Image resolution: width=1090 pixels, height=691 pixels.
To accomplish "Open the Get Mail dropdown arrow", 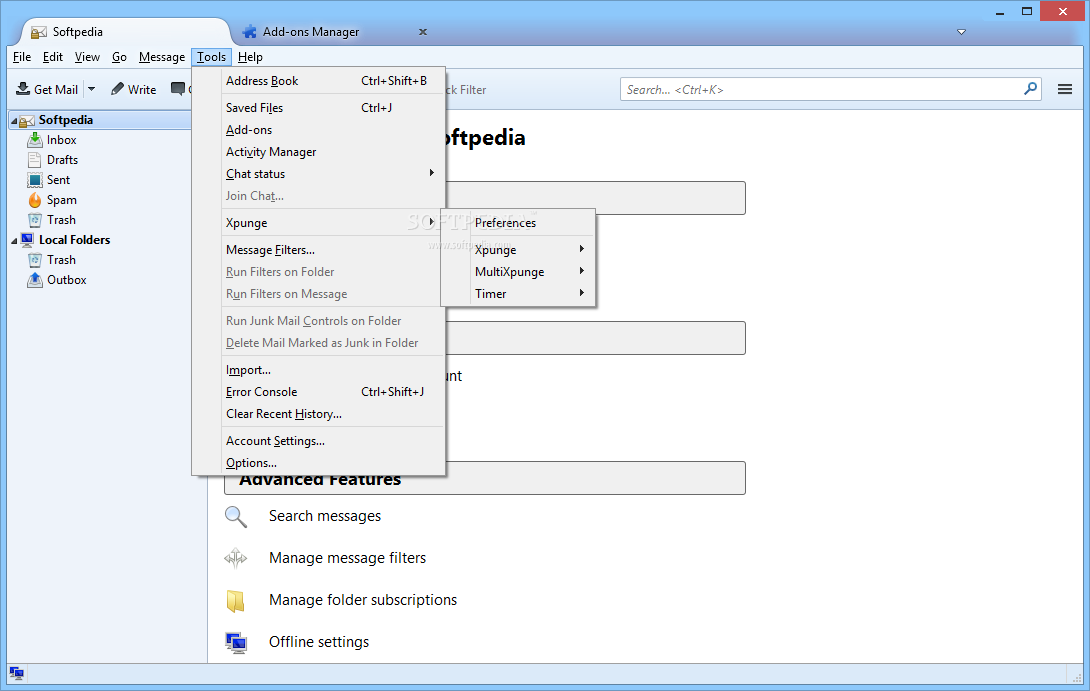I will point(92,89).
